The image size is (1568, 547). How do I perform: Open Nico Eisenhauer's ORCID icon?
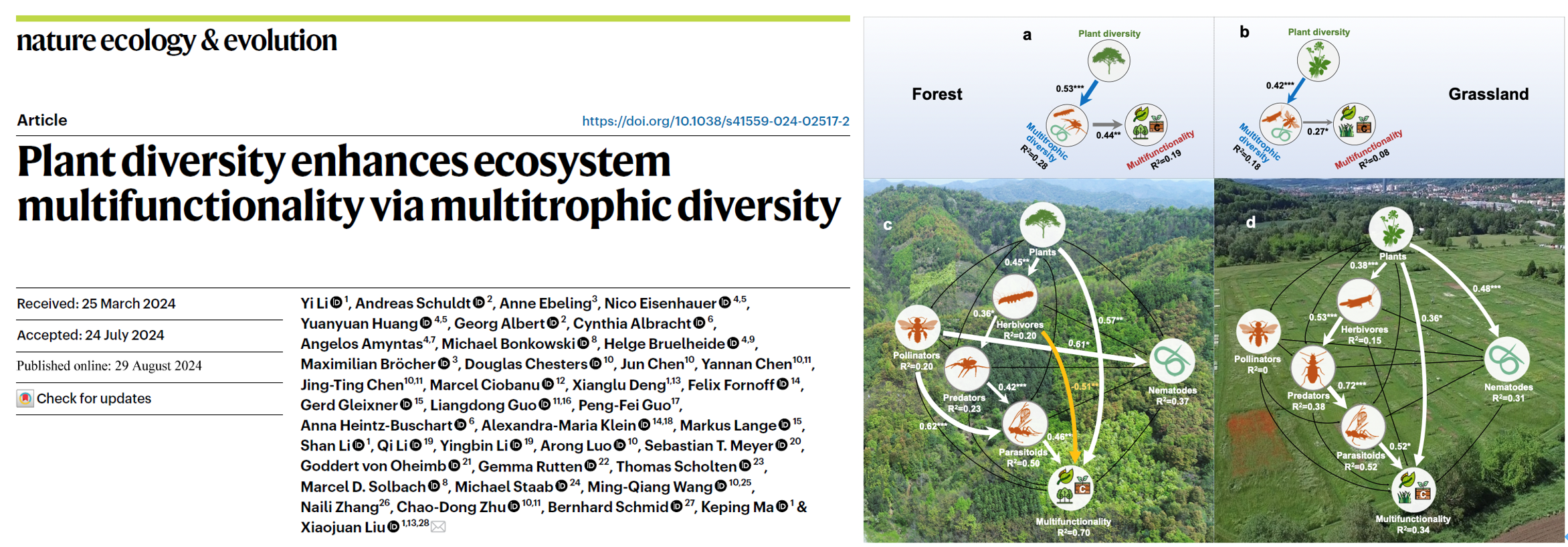click(724, 303)
